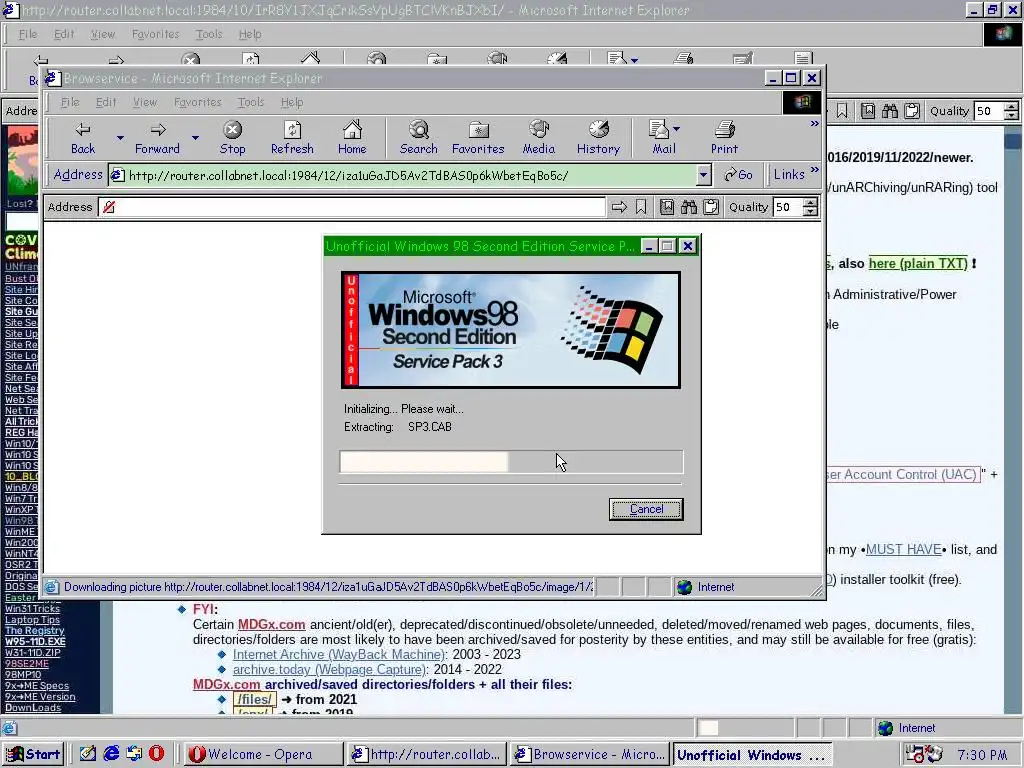Click clipboard icon in inner Quality 50 bar
Viewport: 1024px width, 768px height.
tap(711, 207)
